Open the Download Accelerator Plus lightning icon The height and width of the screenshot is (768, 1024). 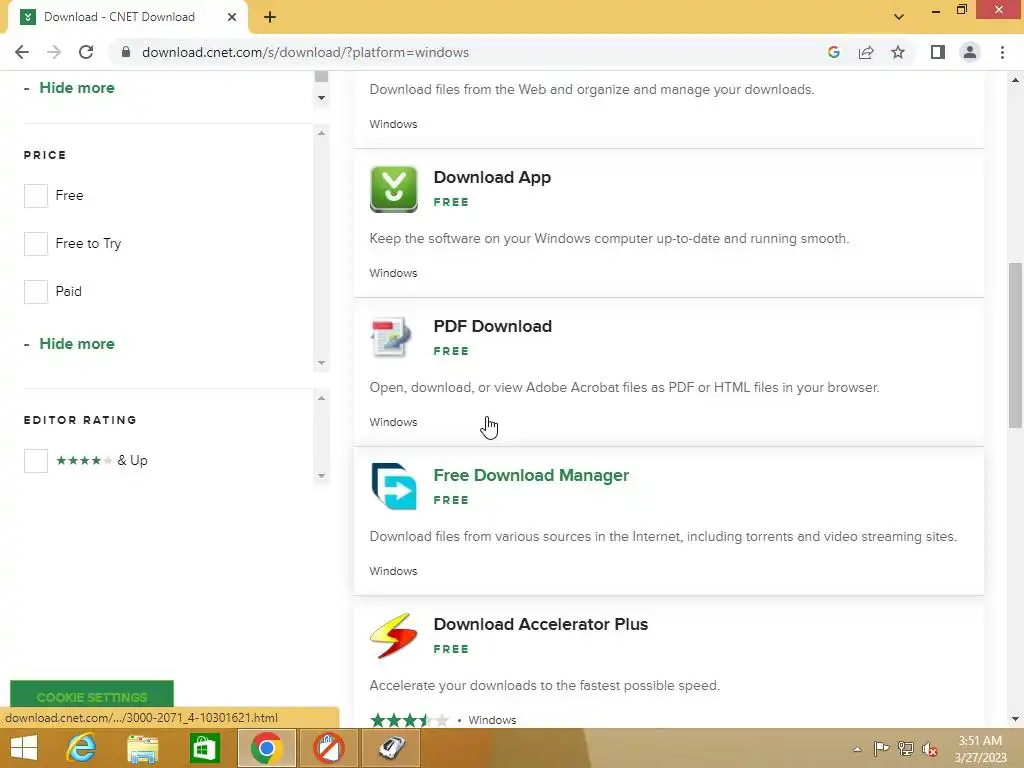click(393, 635)
